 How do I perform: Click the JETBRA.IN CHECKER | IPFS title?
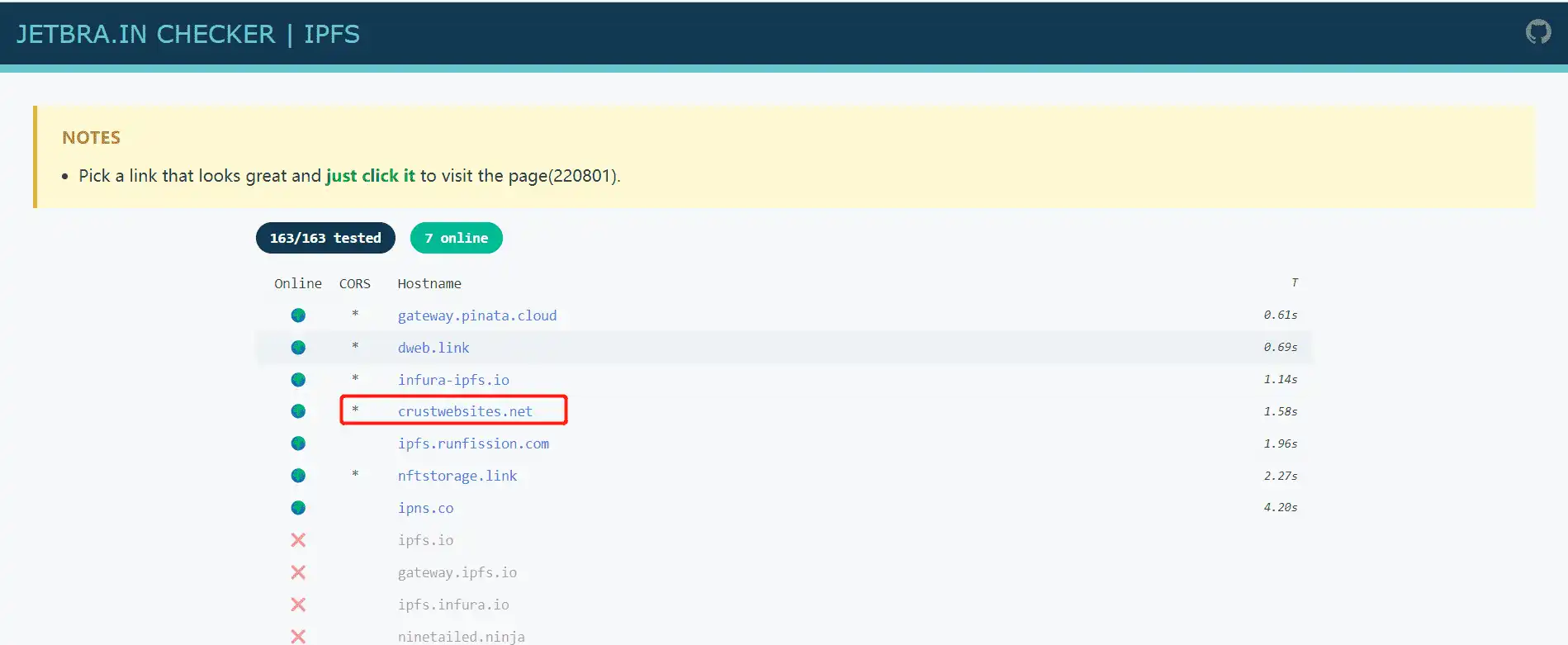188,34
